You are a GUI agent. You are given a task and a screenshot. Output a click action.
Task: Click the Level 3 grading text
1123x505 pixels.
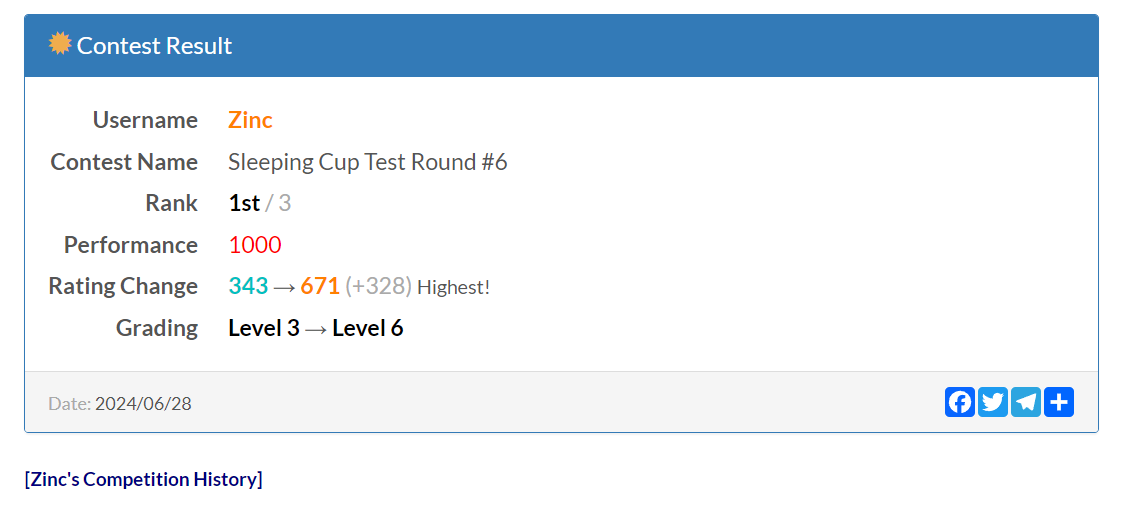tap(264, 328)
